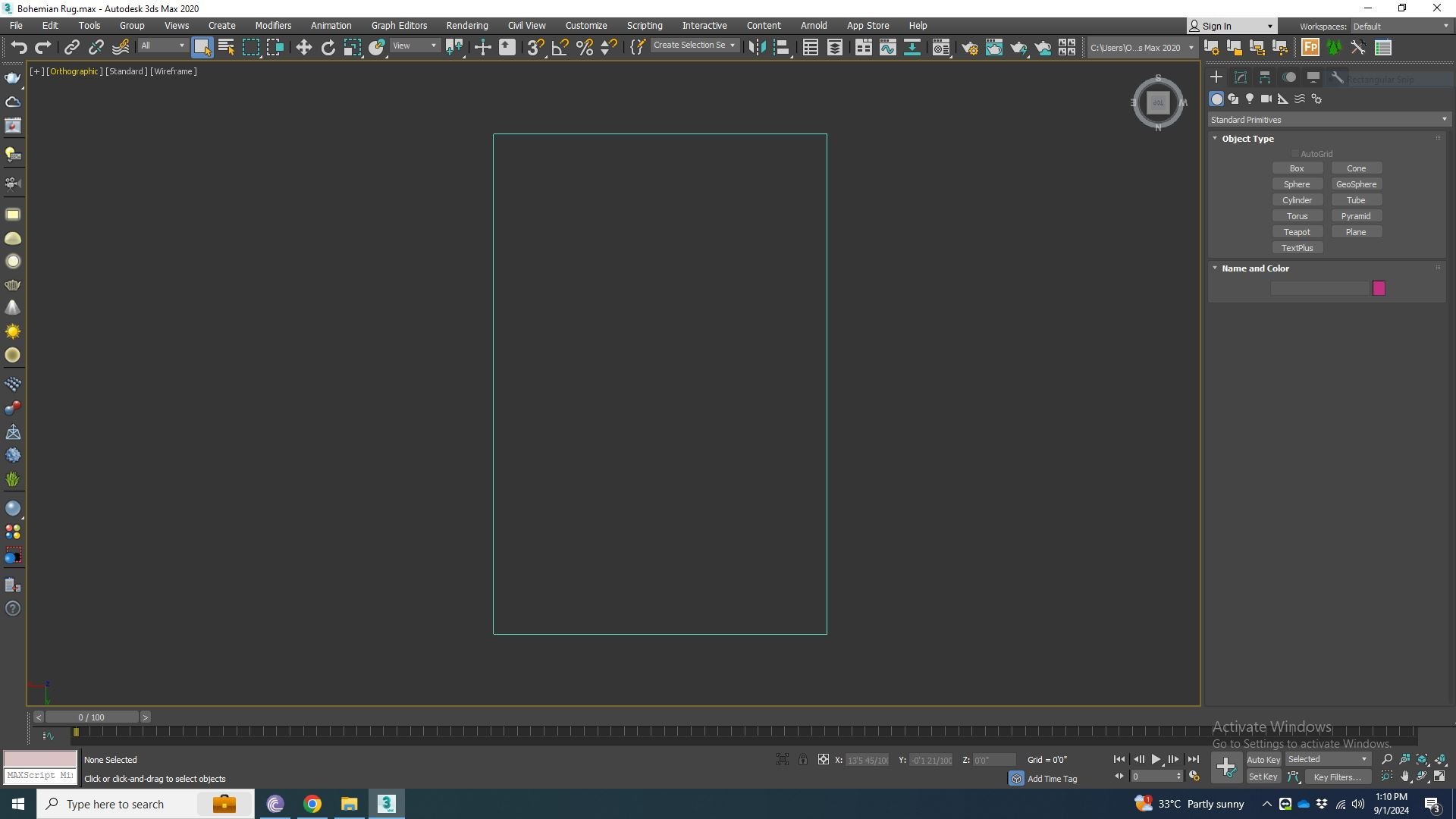Viewport: 1456px width, 819px height.
Task: Open the reference coordinate View dropdown
Action: (414, 46)
